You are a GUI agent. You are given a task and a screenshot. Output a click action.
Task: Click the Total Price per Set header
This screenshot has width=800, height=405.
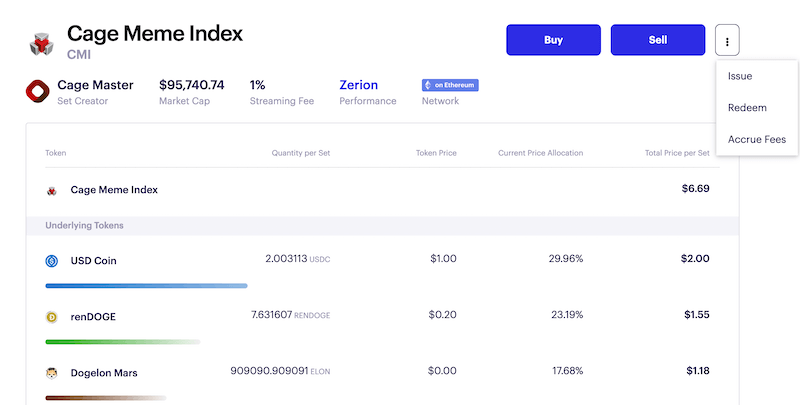point(677,153)
